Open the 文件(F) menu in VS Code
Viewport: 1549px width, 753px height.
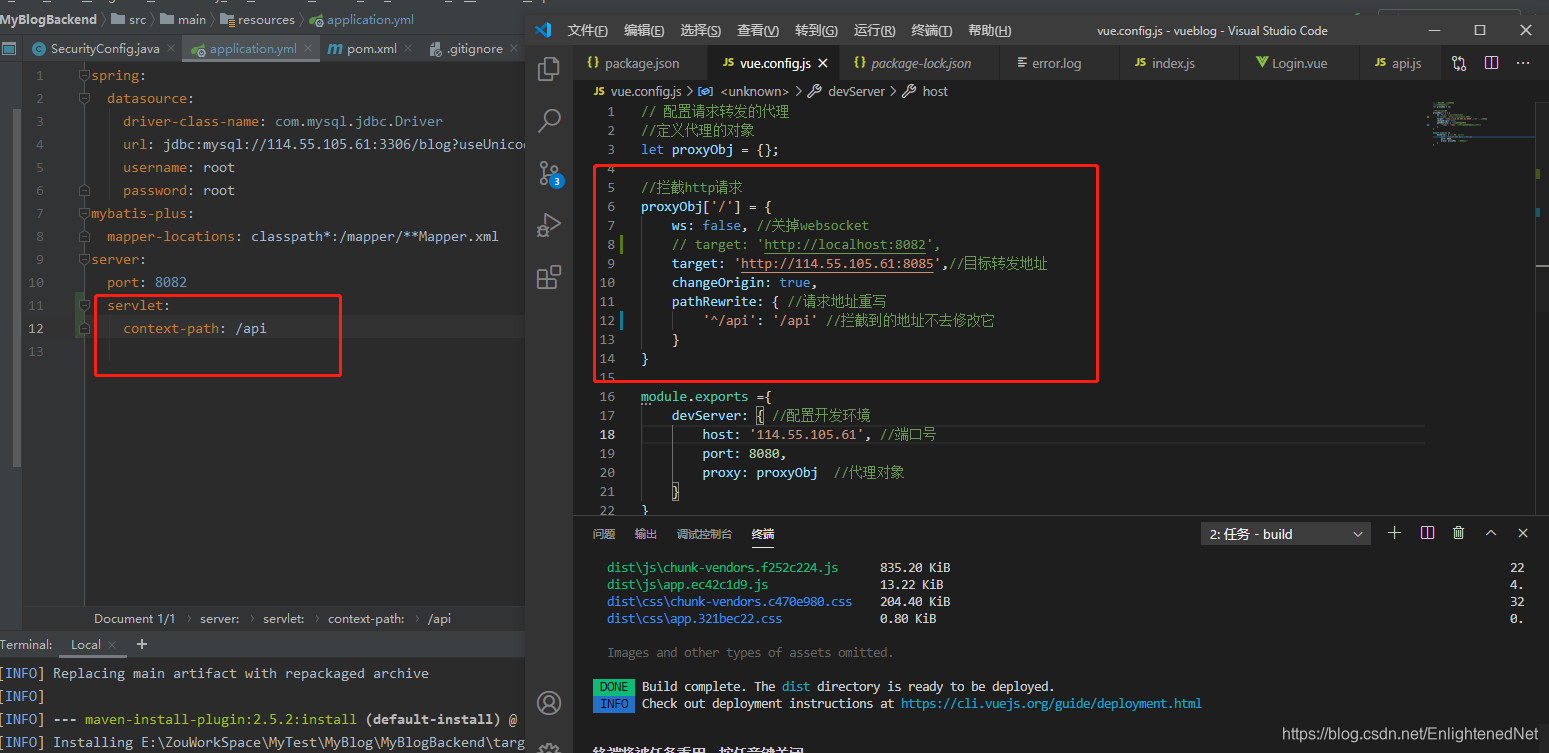click(588, 31)
